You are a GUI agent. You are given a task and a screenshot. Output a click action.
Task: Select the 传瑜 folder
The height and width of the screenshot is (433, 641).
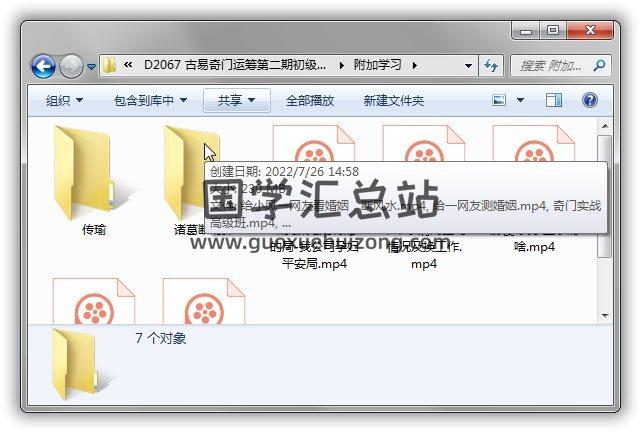[x=94, y=180]
